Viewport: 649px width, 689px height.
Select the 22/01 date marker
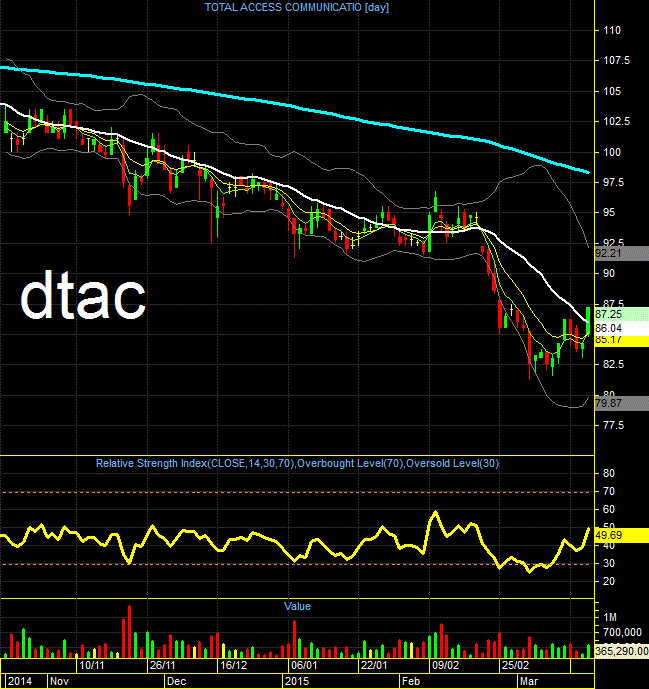coord(374,665)
